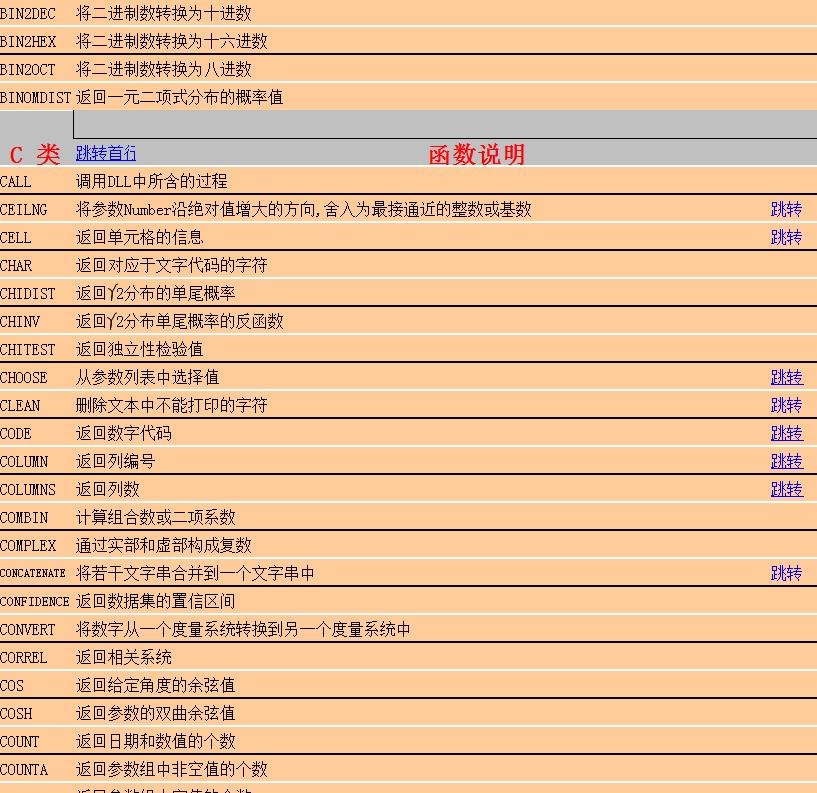Click the 跳转 link for COLUMNS
Viewport: 817px width, 793px height.
point(786,489)
